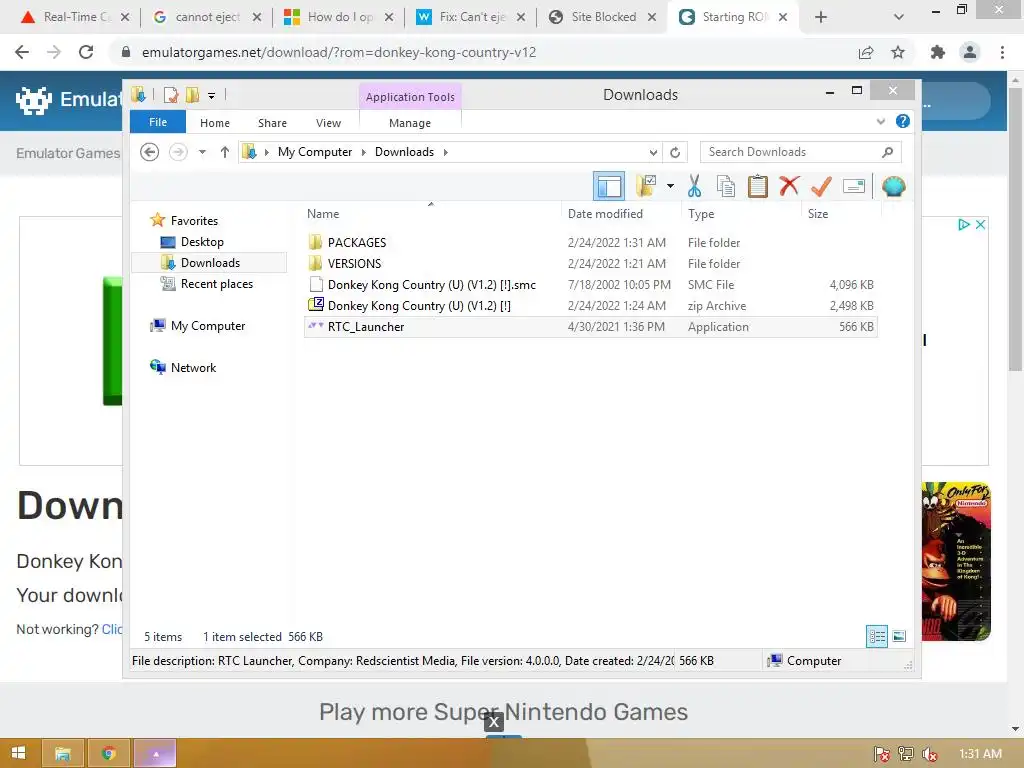Click quick access properties page icon
The width and height of the screenshot is (1024, 768).
click(171, 95)
